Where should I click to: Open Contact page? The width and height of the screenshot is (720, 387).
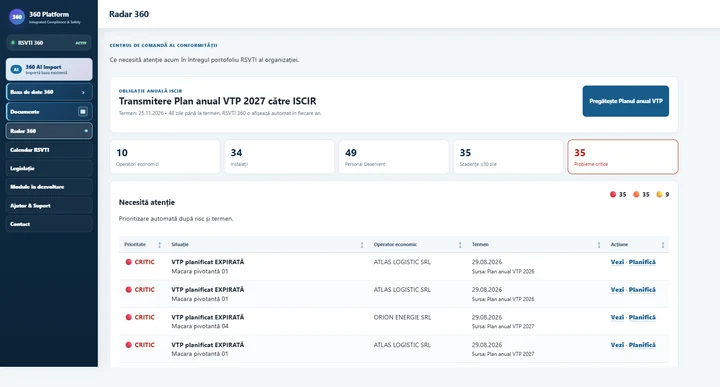click(49, 224)
